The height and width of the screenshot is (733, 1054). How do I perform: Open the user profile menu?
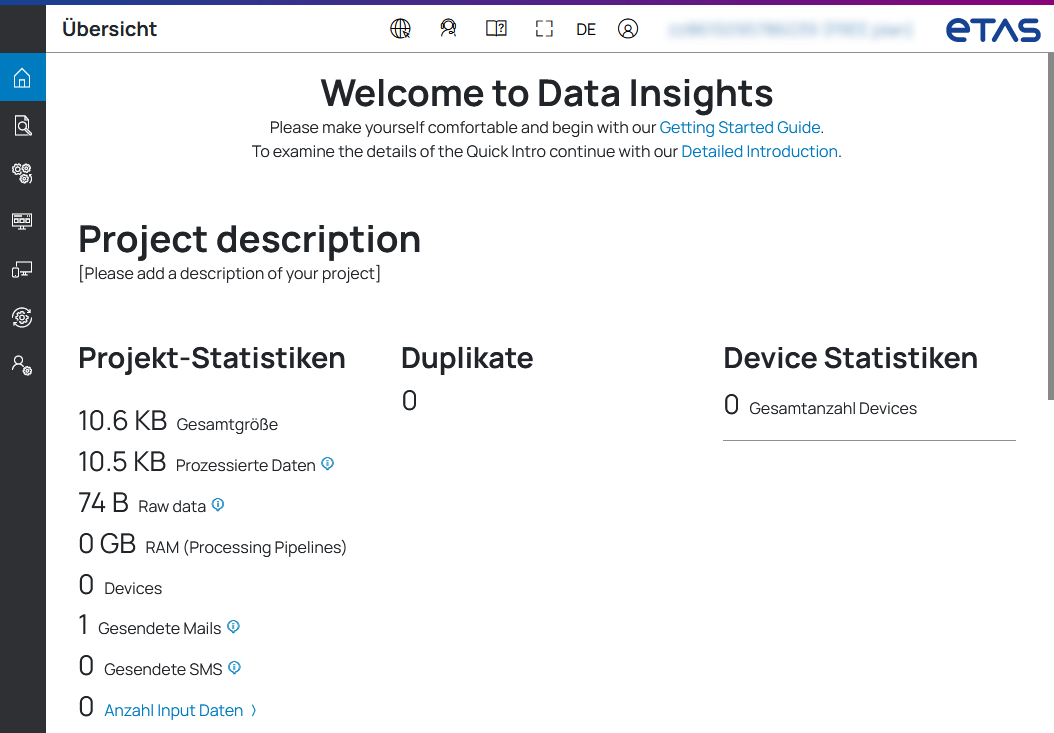click(628, 29)
